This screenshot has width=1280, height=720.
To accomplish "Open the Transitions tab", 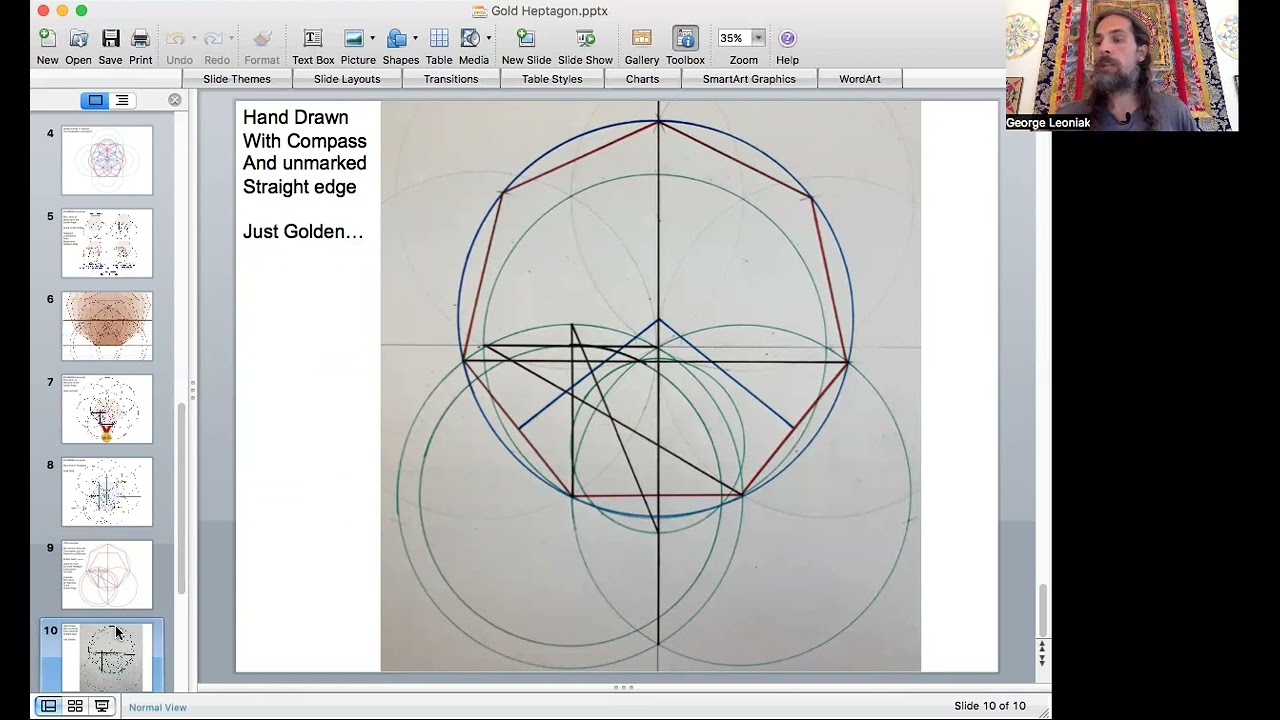I will pos(451,79).
